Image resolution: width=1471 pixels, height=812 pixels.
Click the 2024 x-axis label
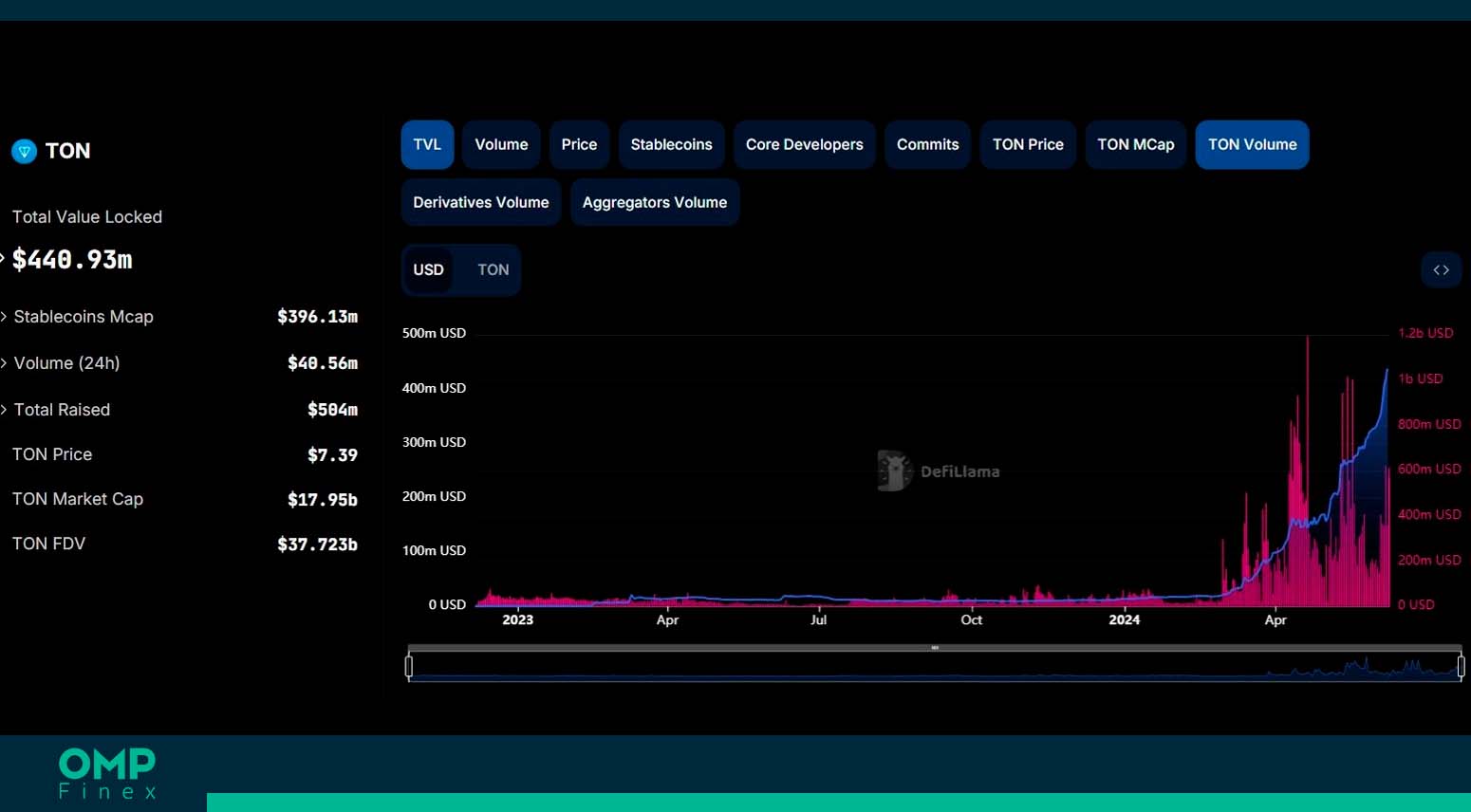click(1125, 619)
